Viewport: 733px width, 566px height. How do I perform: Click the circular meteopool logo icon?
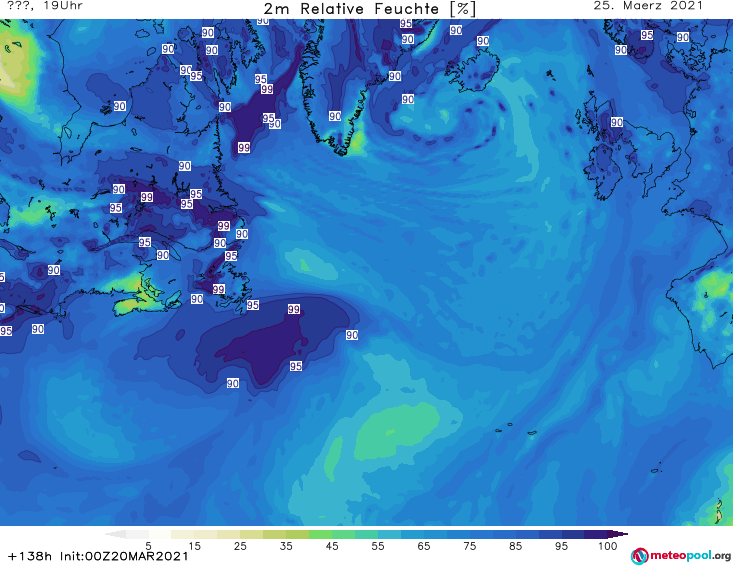[x=639, y=556]
